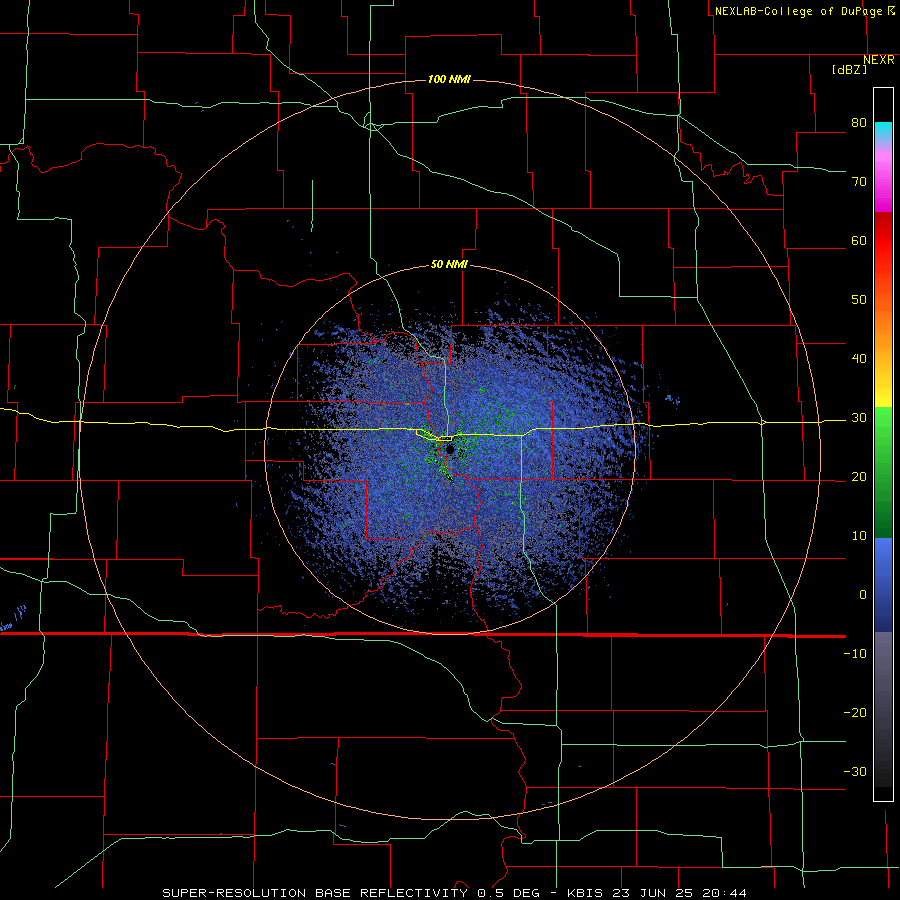Click the SUPER-RESOLUTION BASE REFLECTIVITY caption
The width and height of the screenshot is (900, 900).
pos(315,893)
